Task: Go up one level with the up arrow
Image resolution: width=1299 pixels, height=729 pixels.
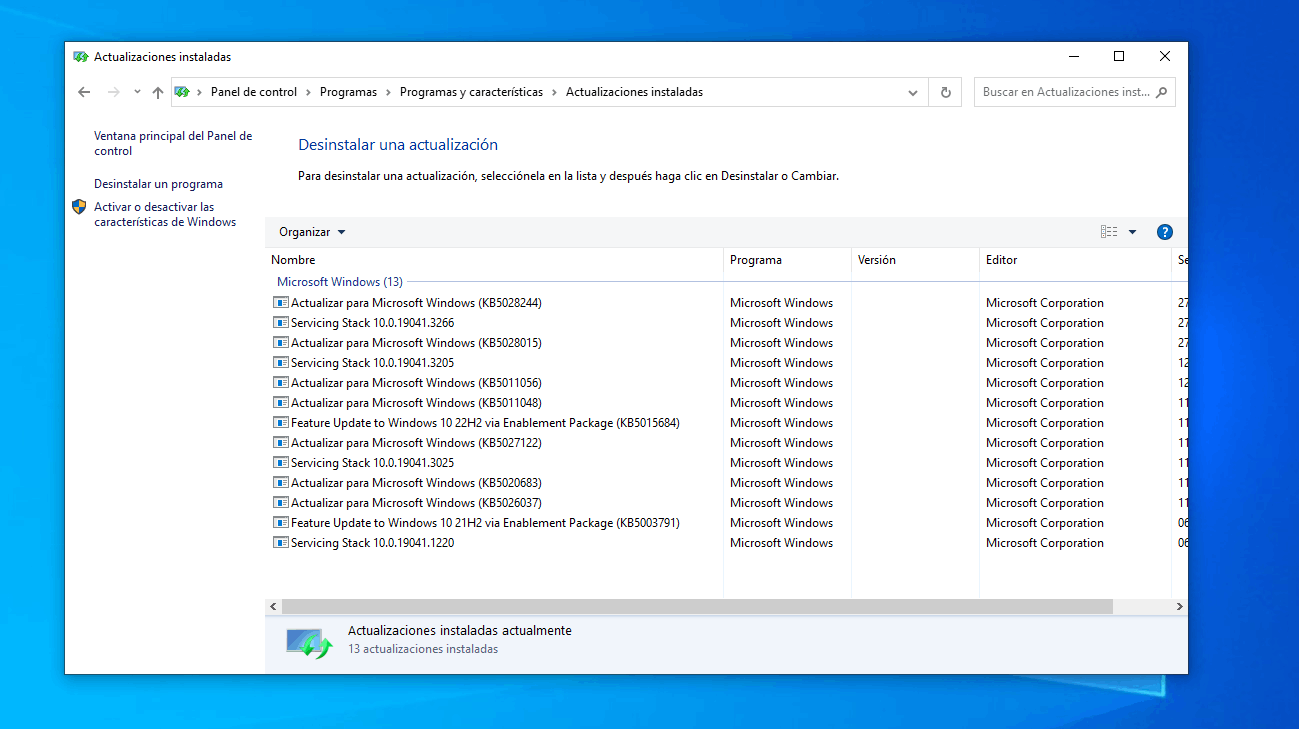Action: click(157, 92)
